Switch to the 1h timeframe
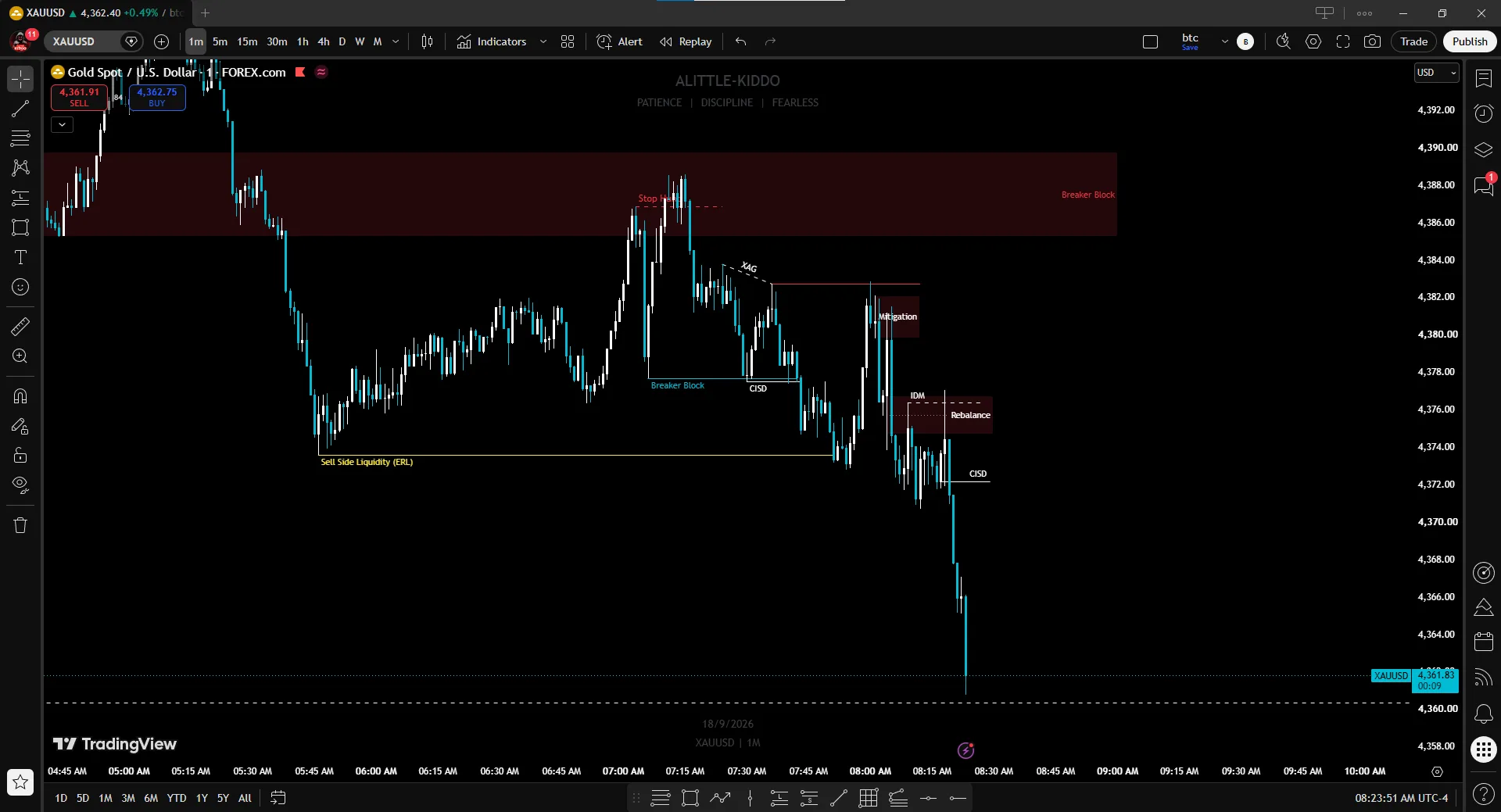 pos(303,41)
